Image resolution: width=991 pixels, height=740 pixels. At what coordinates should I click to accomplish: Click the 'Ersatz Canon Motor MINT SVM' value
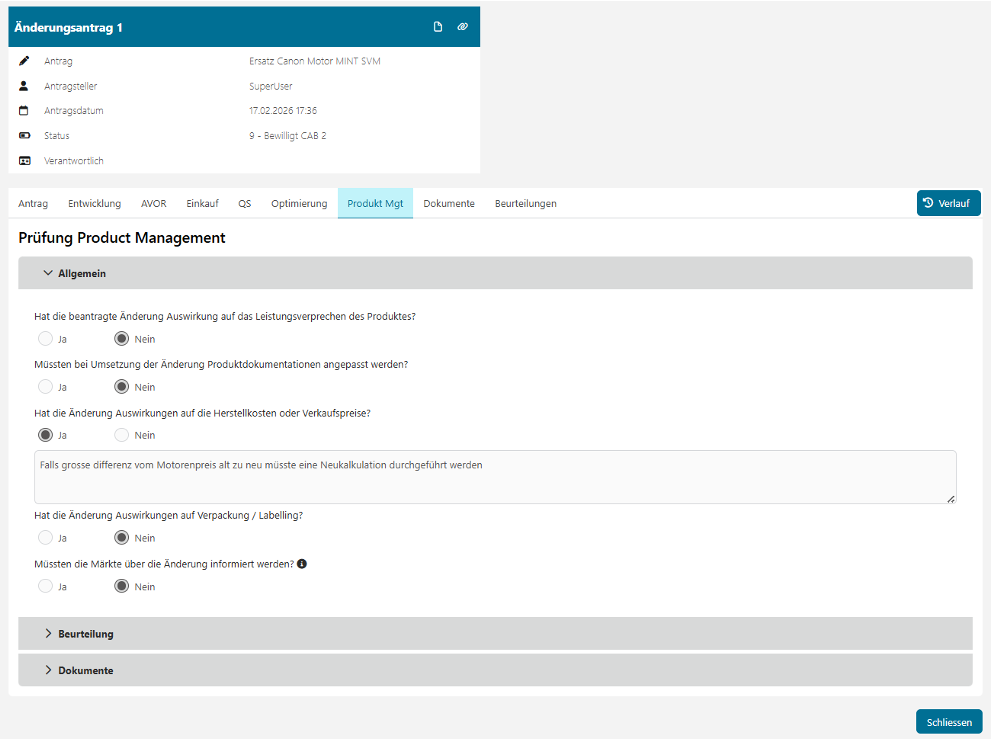315,61
